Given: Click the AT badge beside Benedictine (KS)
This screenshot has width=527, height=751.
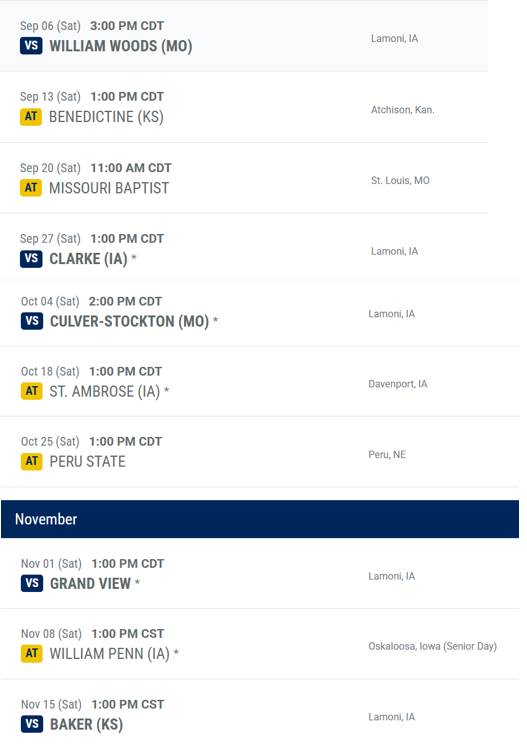Looking at the screenshot, I should tap(31, 117).
